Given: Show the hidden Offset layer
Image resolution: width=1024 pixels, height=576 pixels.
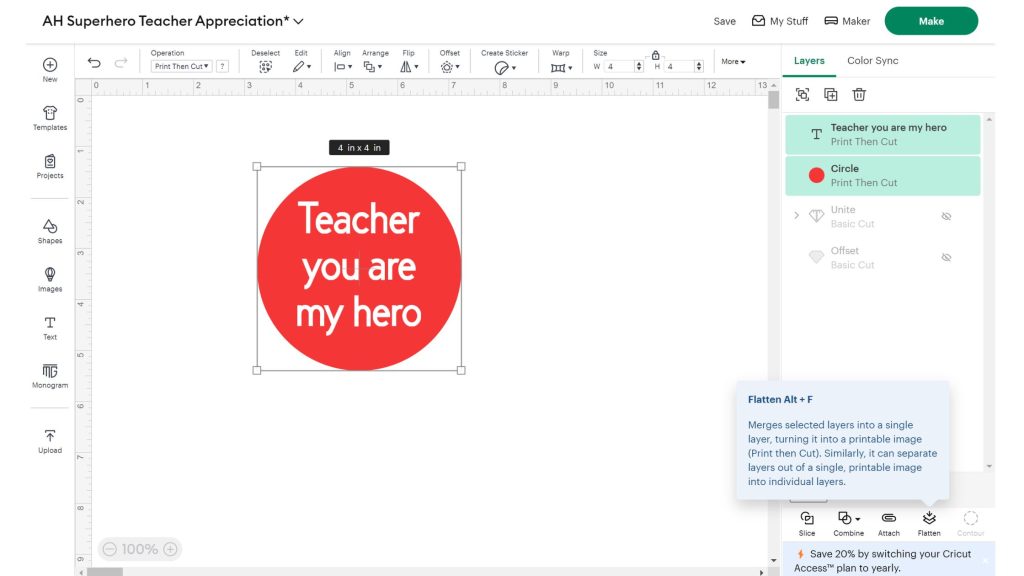Looking at the screenshot, I should point(946,257).
